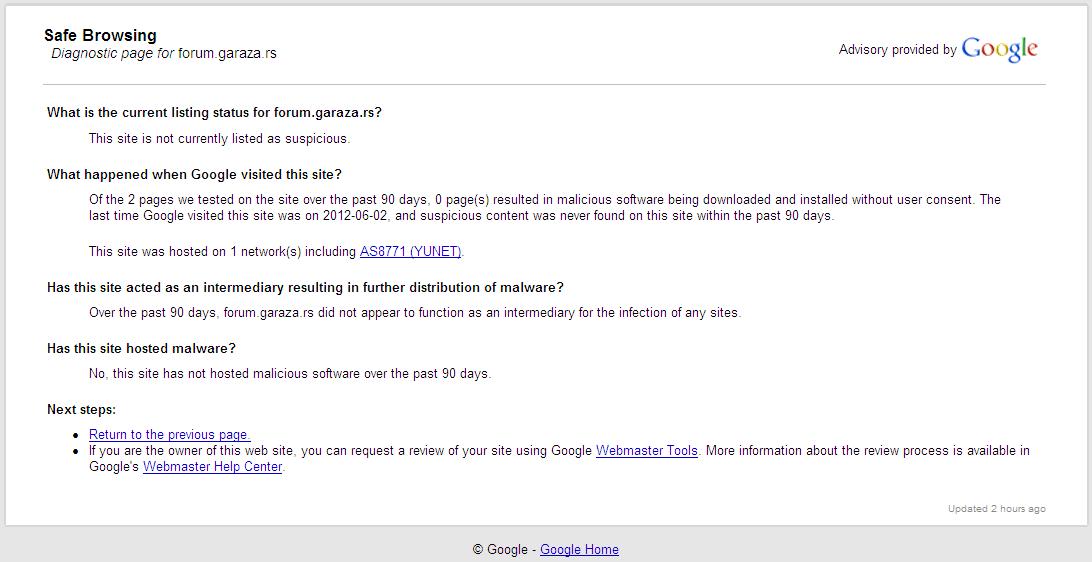Select the current listing status question heading
The height and width of the screenshot is (562, 1092).
click(x=214, y=112)
